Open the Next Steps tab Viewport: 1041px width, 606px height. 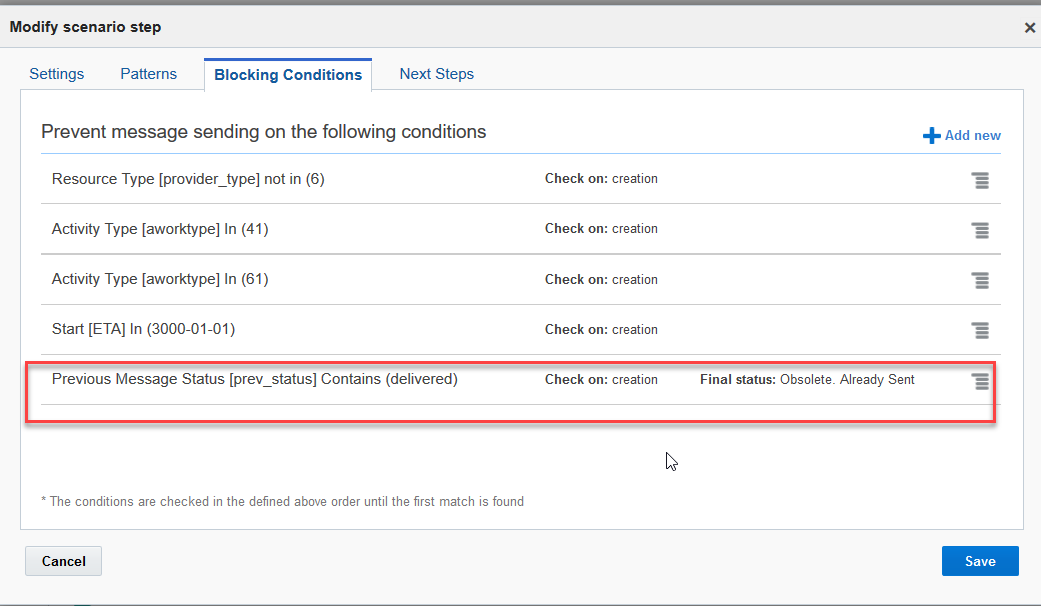[436, 74]
